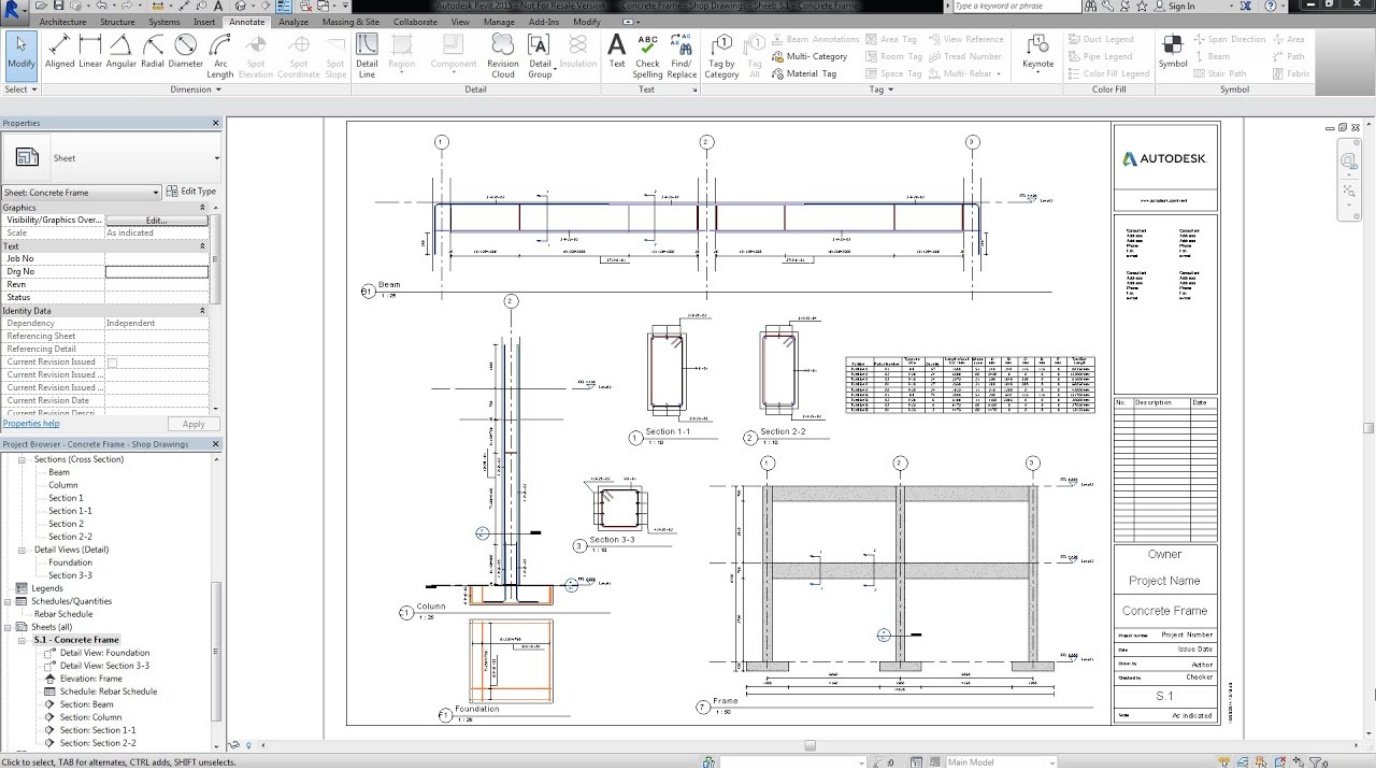1376x768 pixels.
Task: Open the View ribbon tab
Action: [460, 21]
